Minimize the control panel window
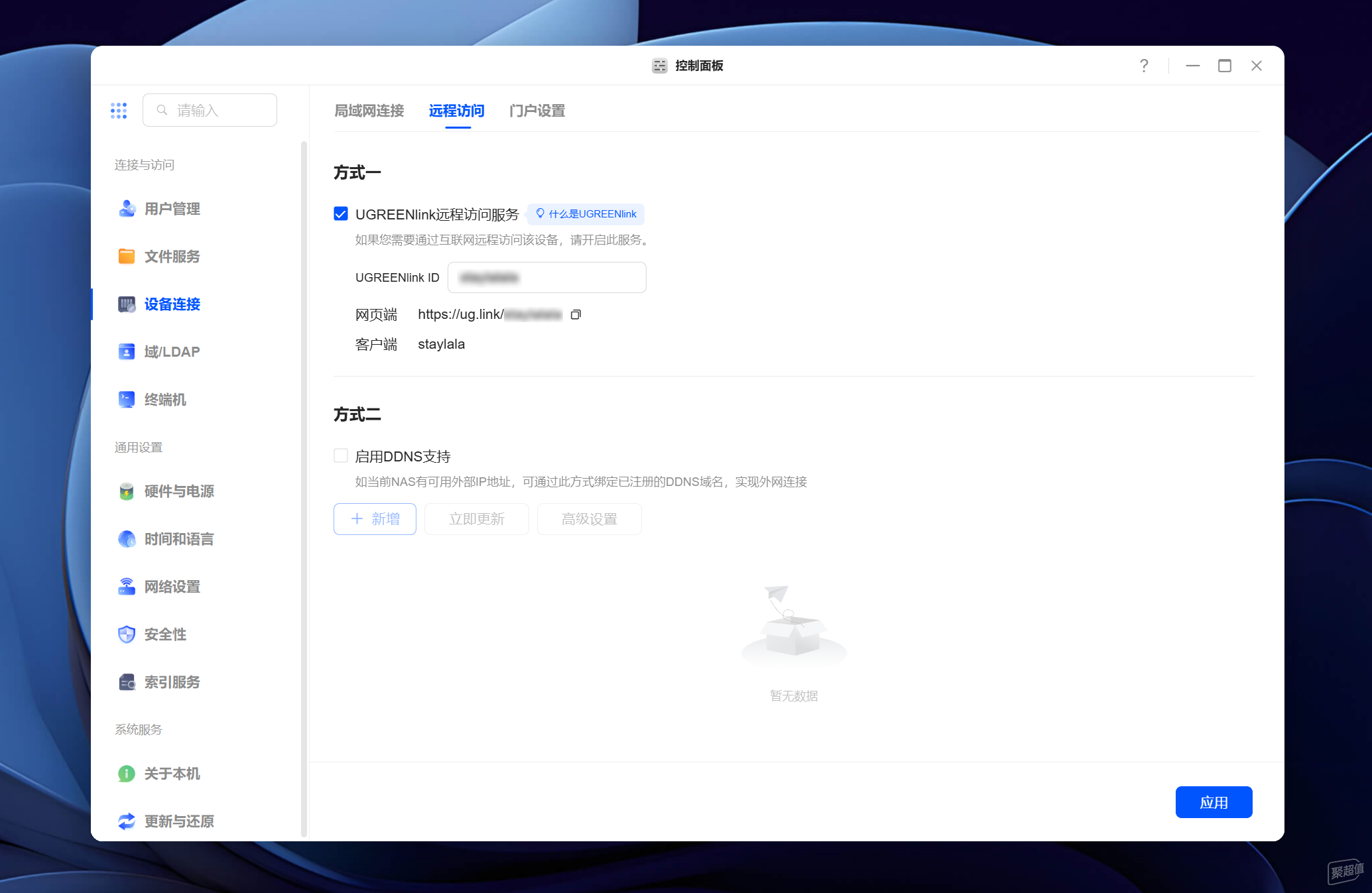 [x=1193, y=66]
